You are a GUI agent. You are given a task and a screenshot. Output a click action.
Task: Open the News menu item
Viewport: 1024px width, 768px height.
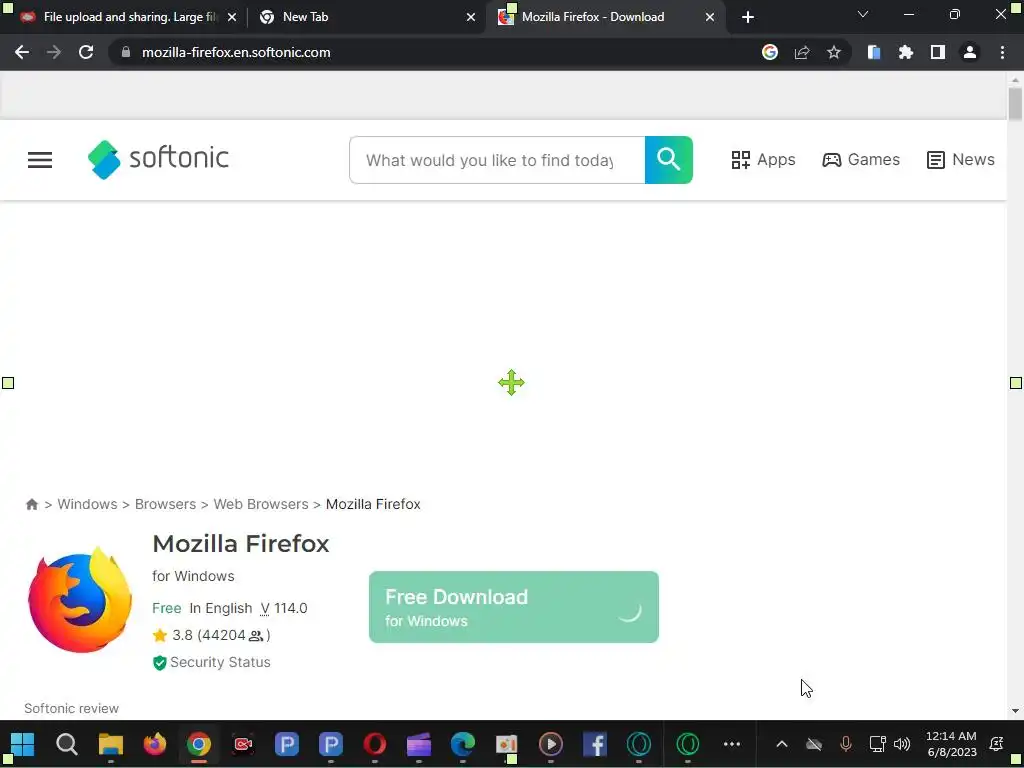click(x=961, y=160)
